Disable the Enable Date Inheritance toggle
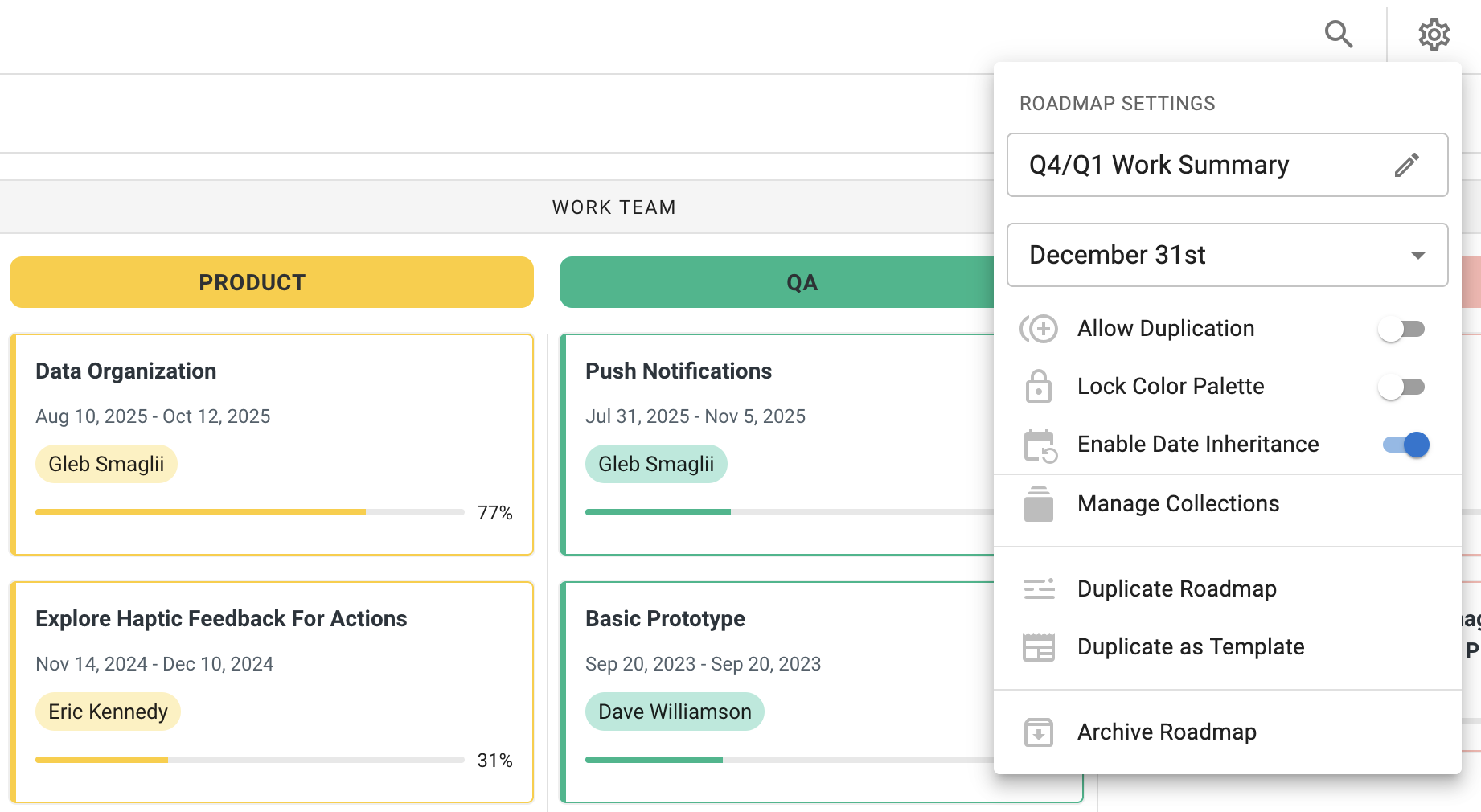Viewport: 1481px width, 812px height. tap(1405, 445)
